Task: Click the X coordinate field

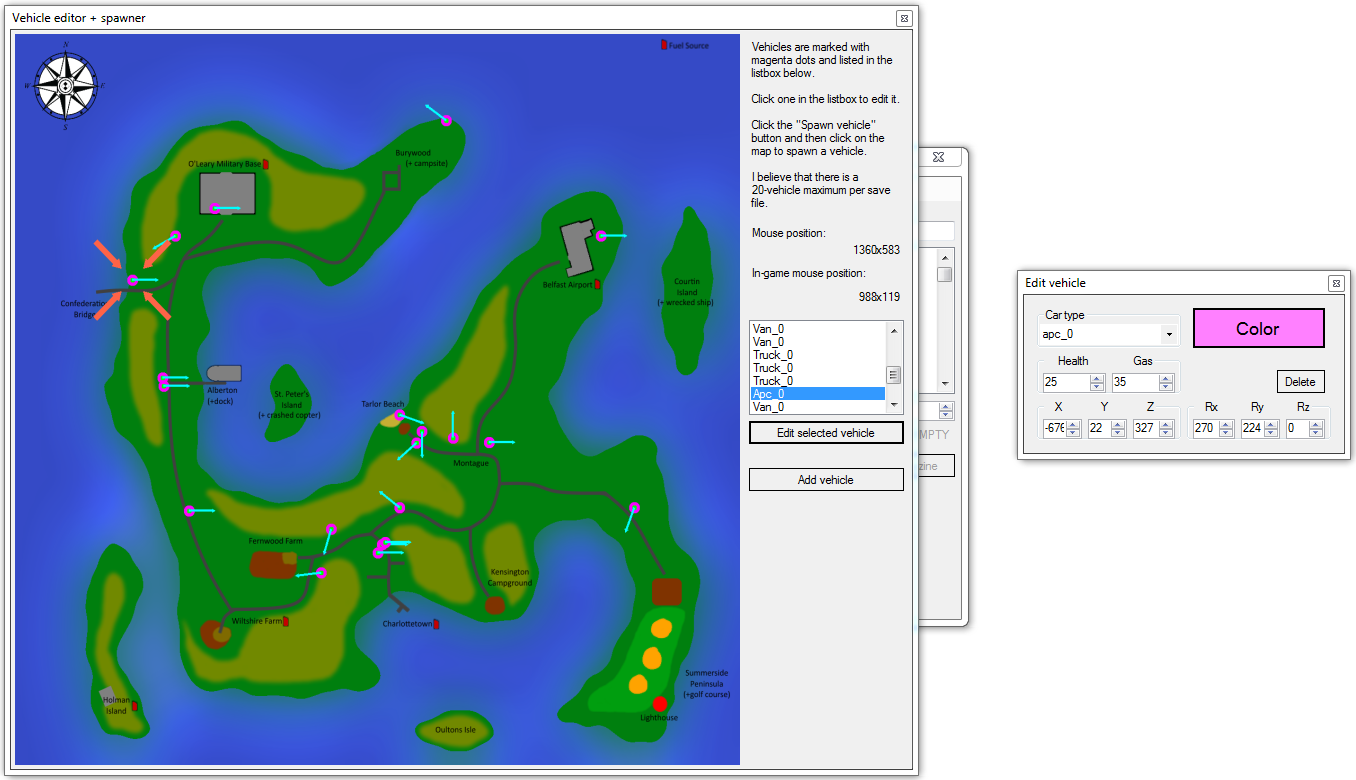Action: click(x=1054, y=428)
